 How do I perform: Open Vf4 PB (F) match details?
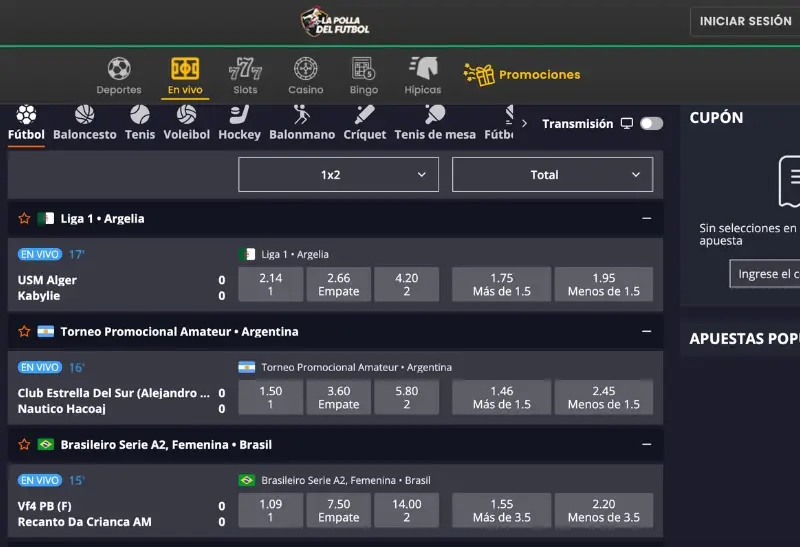tap(121, 513)
